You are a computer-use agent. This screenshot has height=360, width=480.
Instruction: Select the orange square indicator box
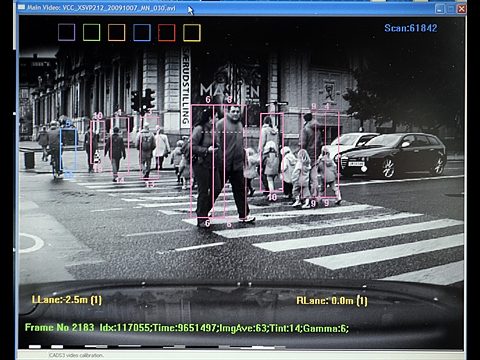tap(116, 33)
